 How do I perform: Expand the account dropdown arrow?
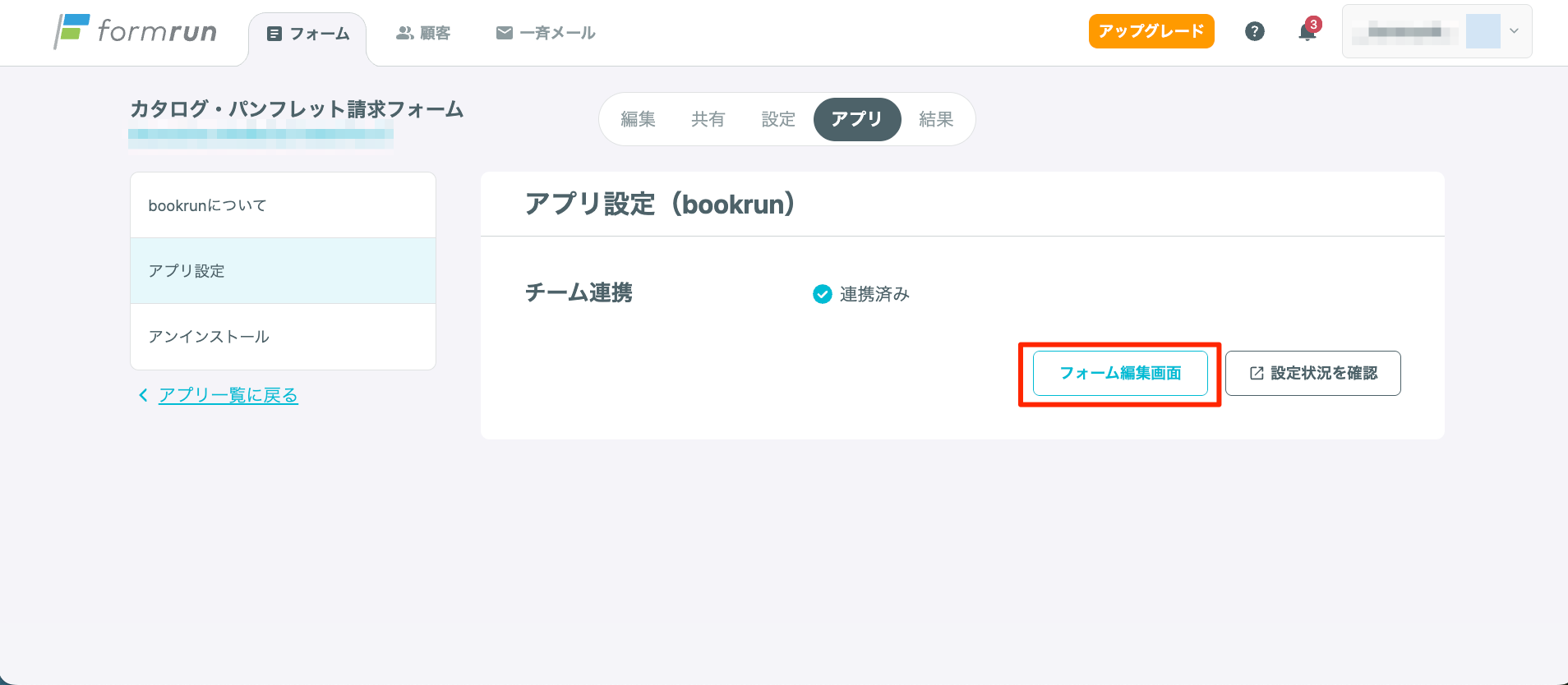(1514, 31)
